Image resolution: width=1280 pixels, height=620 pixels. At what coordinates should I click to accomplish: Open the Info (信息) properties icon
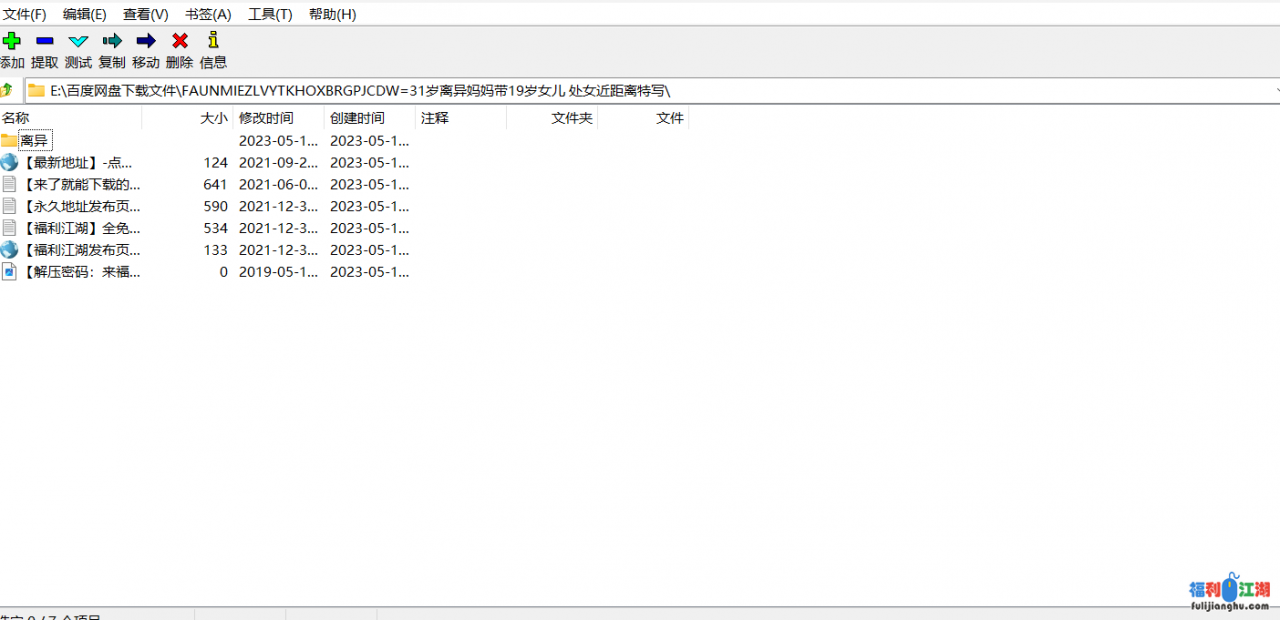tap(213, 41)
